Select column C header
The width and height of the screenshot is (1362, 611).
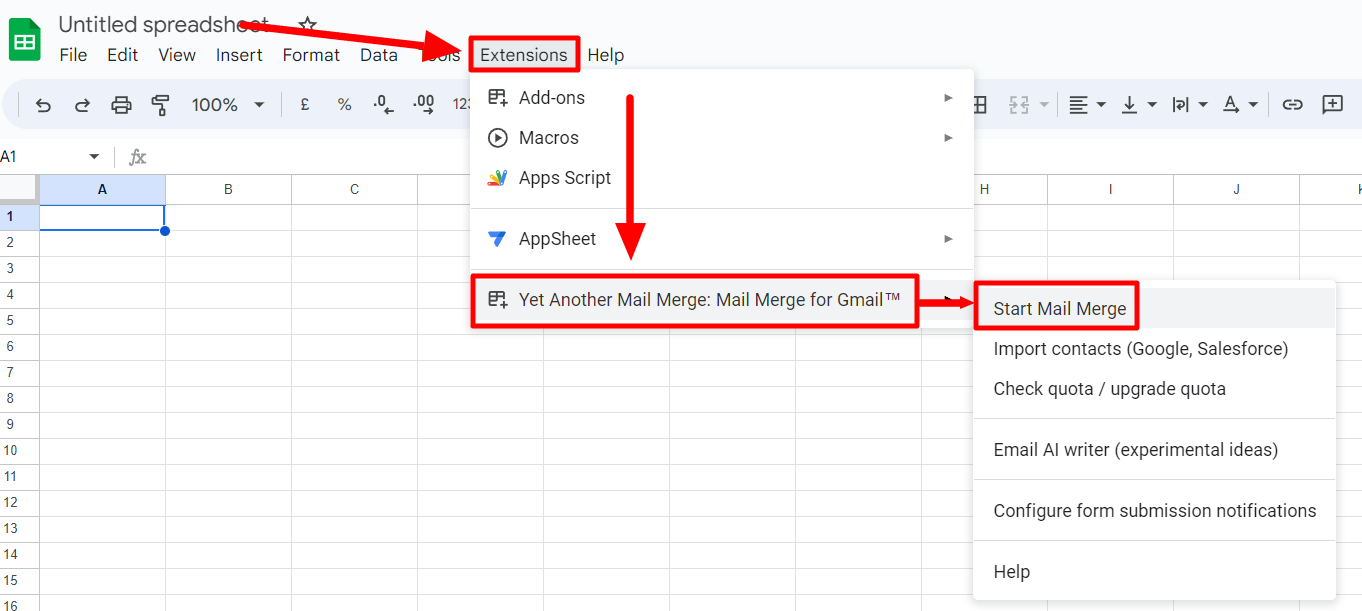[354, 189]
